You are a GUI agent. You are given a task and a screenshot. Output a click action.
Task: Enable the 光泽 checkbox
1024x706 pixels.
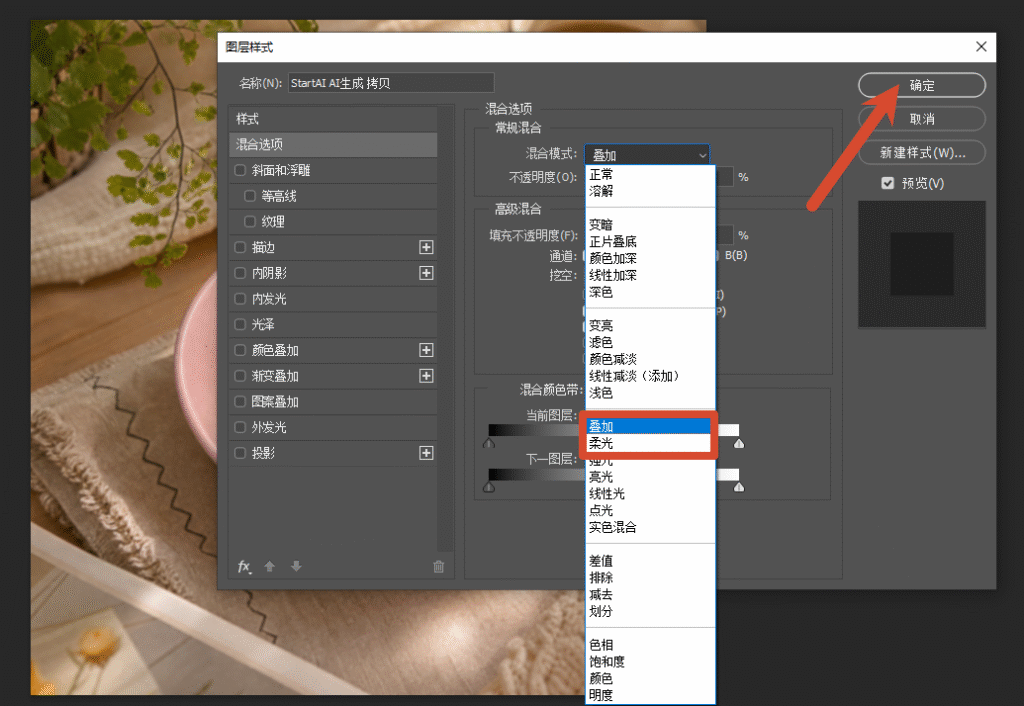240,324
